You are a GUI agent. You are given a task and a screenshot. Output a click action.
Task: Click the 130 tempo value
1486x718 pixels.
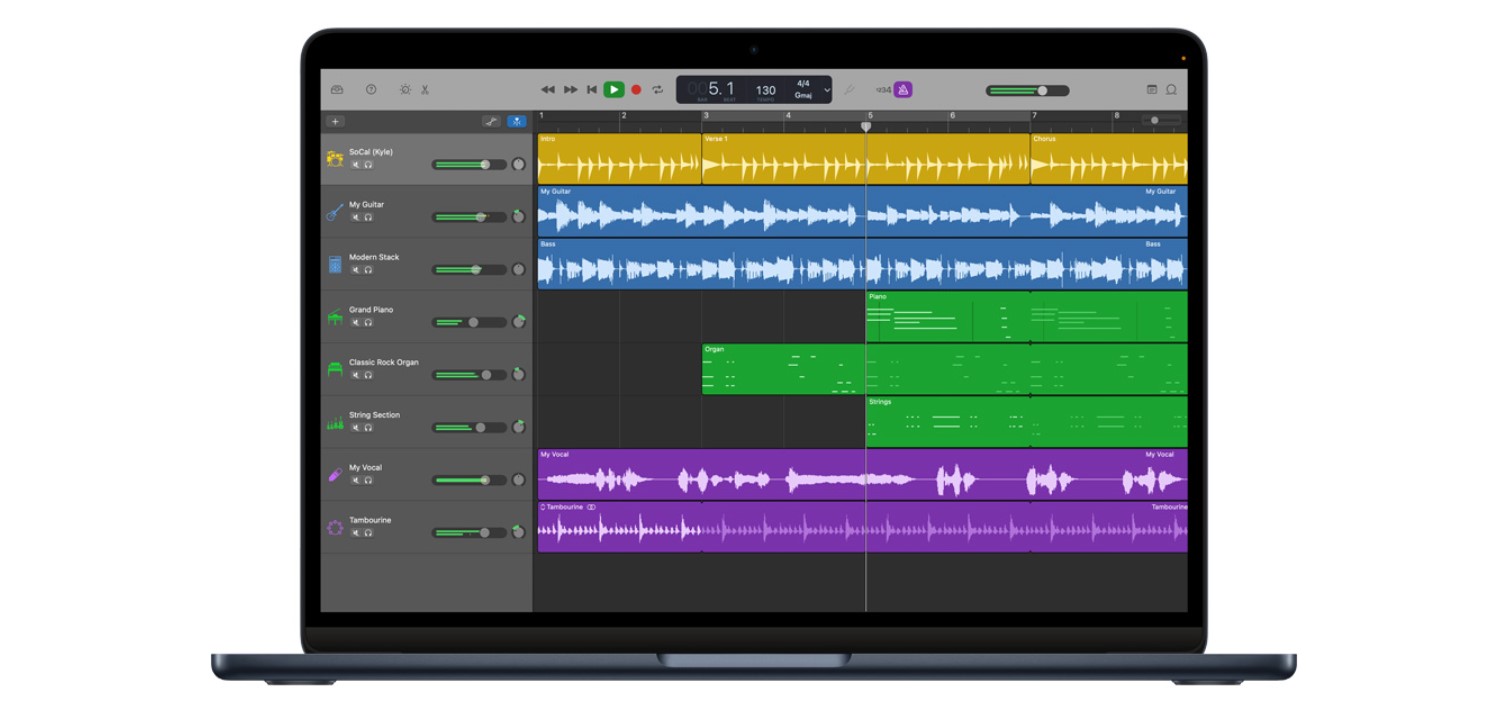point(765,90)
